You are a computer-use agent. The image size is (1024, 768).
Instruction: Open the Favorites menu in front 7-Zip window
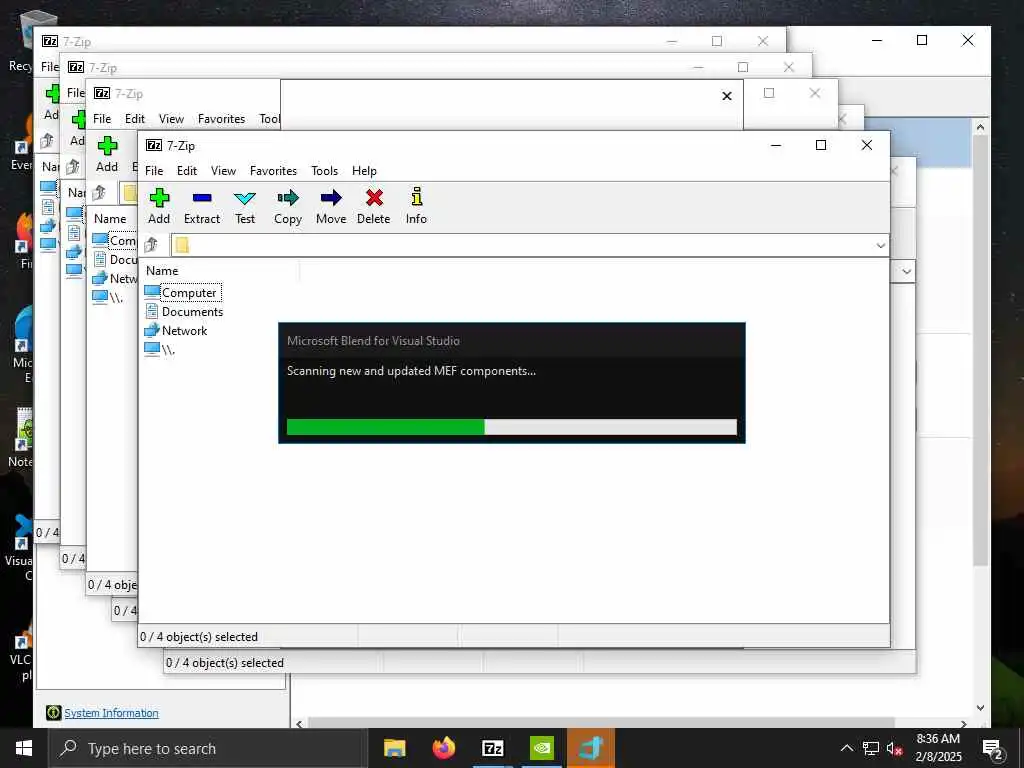click(x=273, y=170)
